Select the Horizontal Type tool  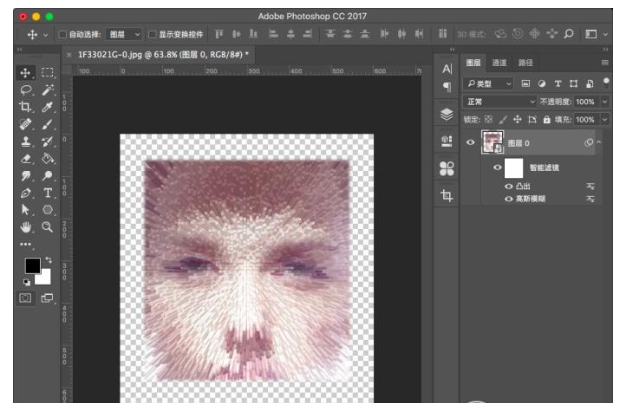coord(47,192)
